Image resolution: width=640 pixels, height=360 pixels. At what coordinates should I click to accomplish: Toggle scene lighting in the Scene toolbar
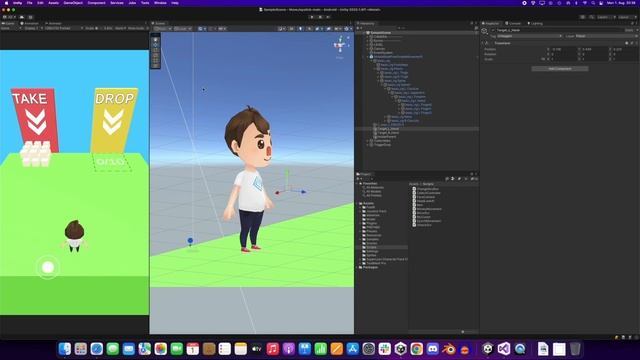pyautogui.click(x=300, y=29)
